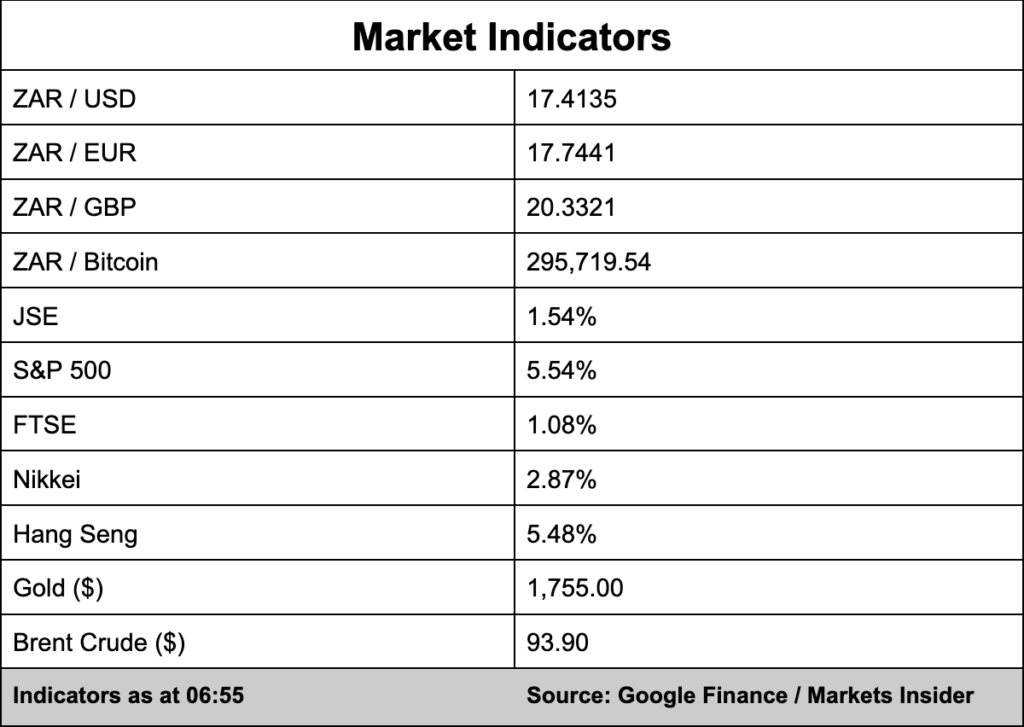Click the JSE 1.54% value
Viewport: 1024px width, 727px height.
[x=562, y=317]
